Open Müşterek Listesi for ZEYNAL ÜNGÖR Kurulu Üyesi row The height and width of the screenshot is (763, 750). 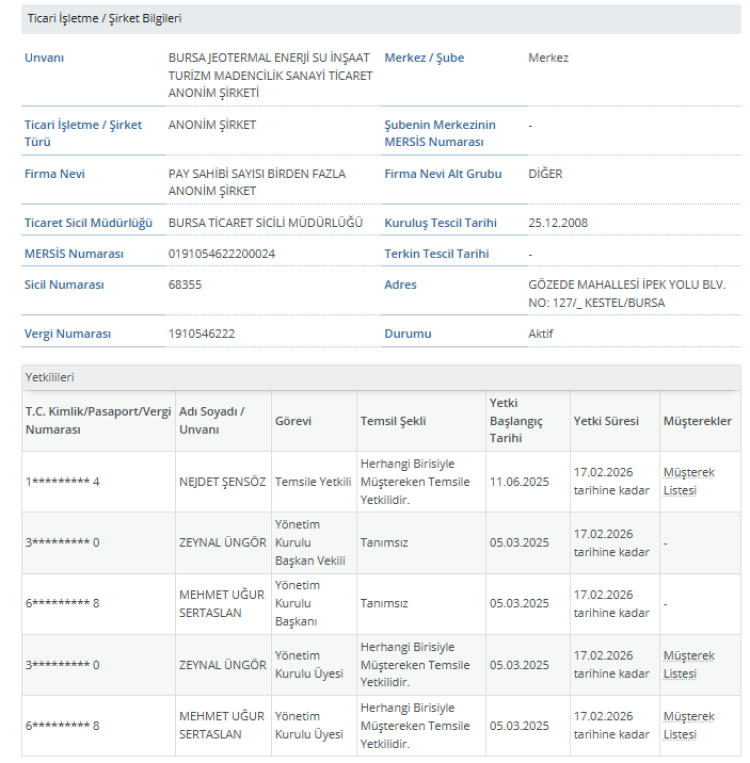click(x=688, y=665)
